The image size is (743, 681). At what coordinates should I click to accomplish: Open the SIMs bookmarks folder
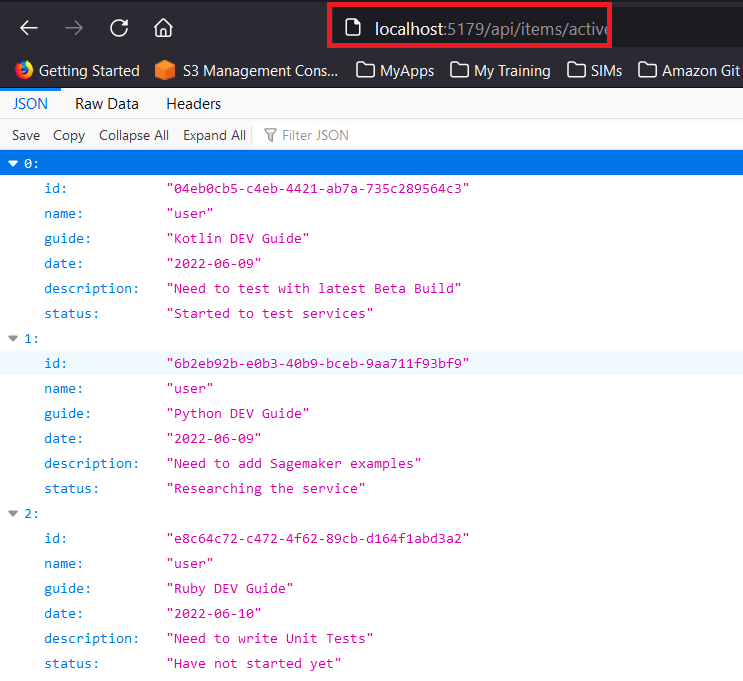pyautogui.click(x=595, y=70)
